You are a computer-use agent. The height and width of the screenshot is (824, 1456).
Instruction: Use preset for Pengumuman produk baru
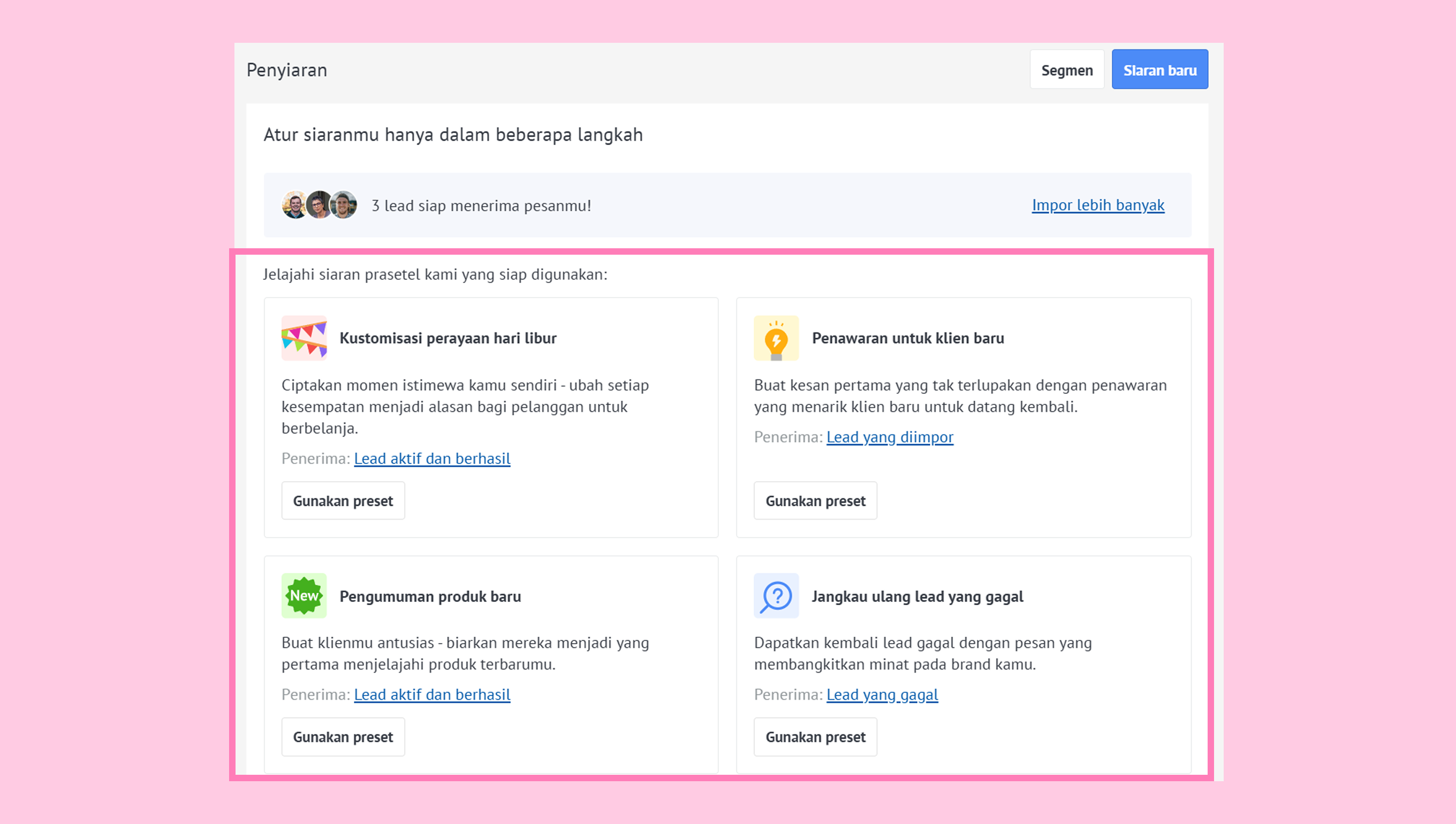343,737
